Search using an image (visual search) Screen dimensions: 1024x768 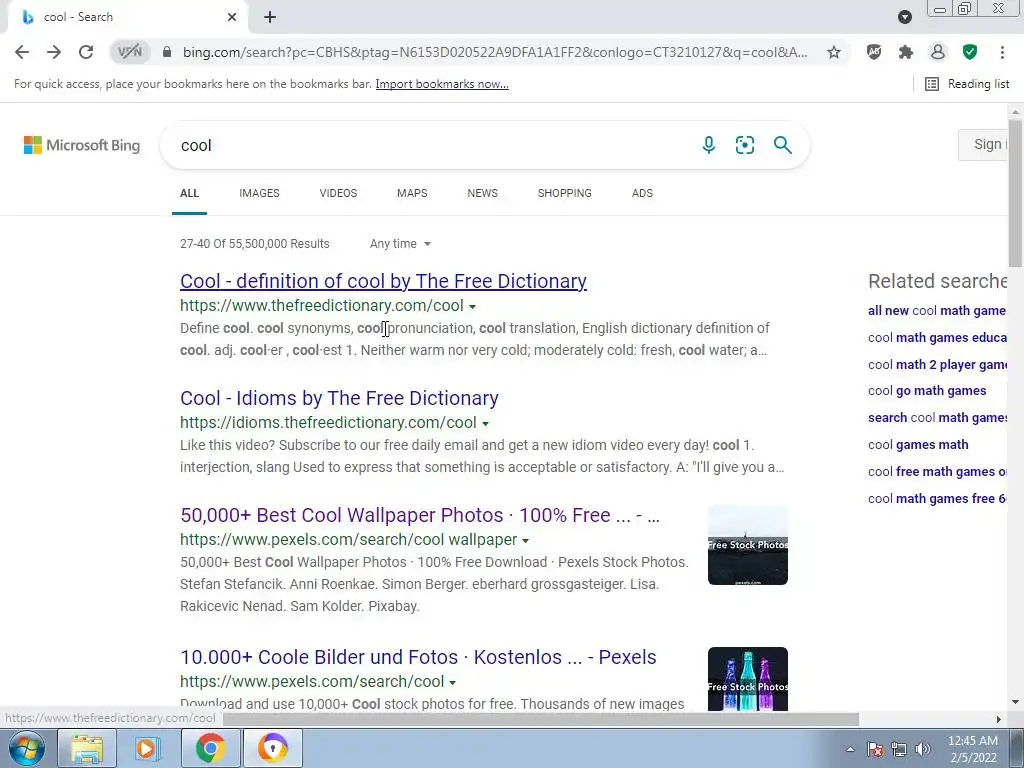[x=744, y=145]
